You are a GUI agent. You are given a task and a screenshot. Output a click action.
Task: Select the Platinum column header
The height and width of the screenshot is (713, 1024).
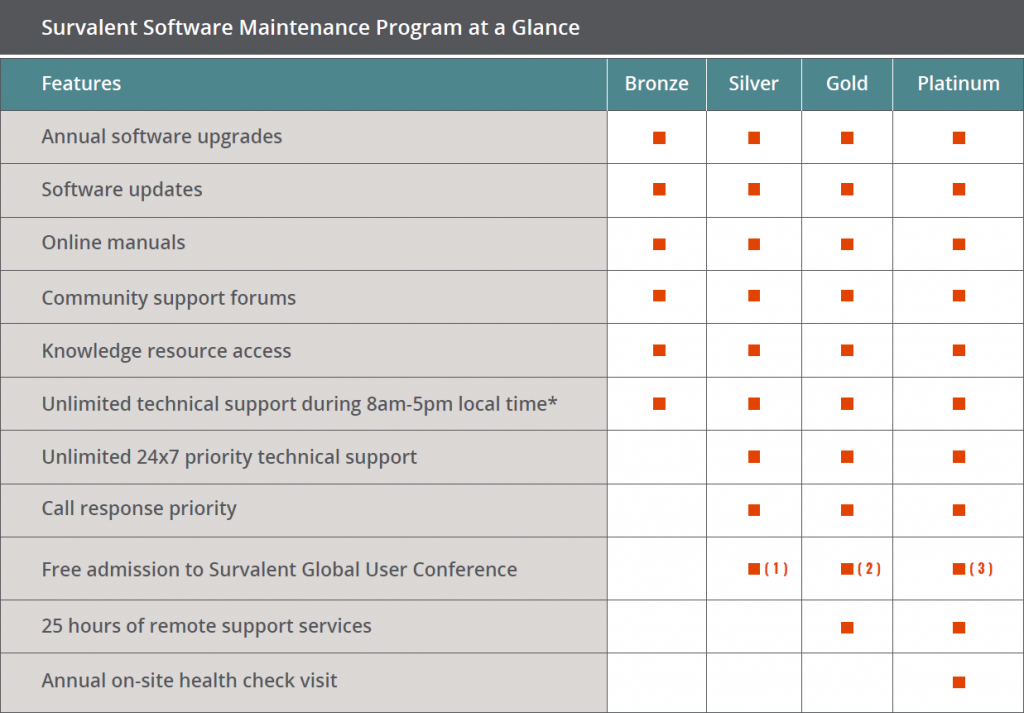point(958,84)
